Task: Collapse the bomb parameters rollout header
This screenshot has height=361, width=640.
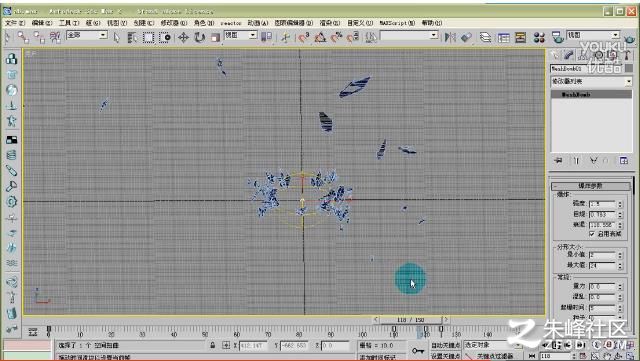Action: (x=590, y=186)
